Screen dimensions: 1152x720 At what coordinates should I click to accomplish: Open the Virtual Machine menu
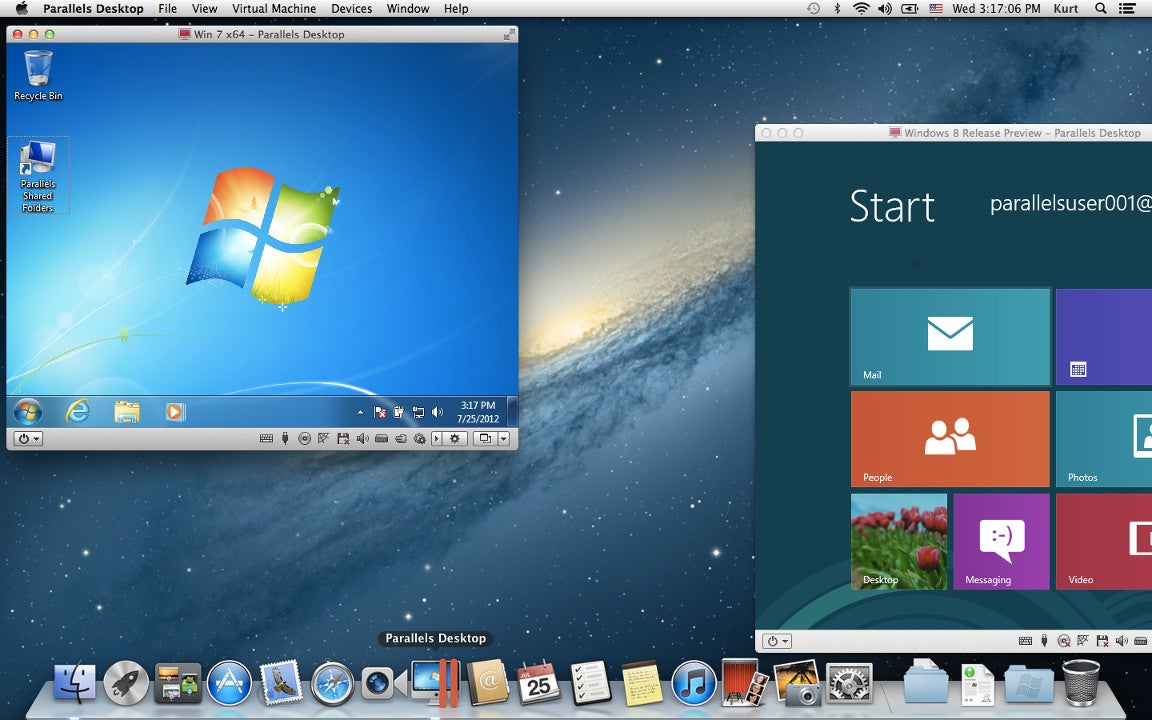click(x=274, y=9)
